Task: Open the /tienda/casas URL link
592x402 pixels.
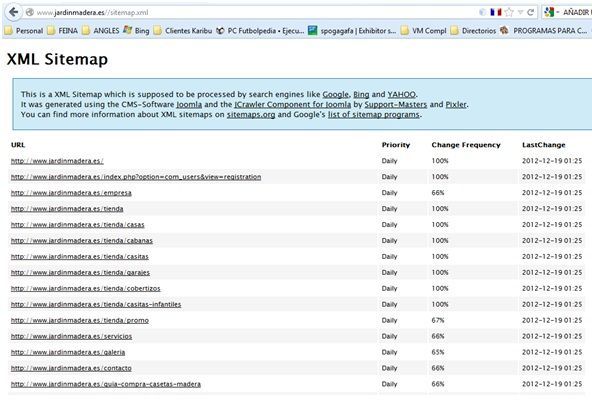Action: 77,225
